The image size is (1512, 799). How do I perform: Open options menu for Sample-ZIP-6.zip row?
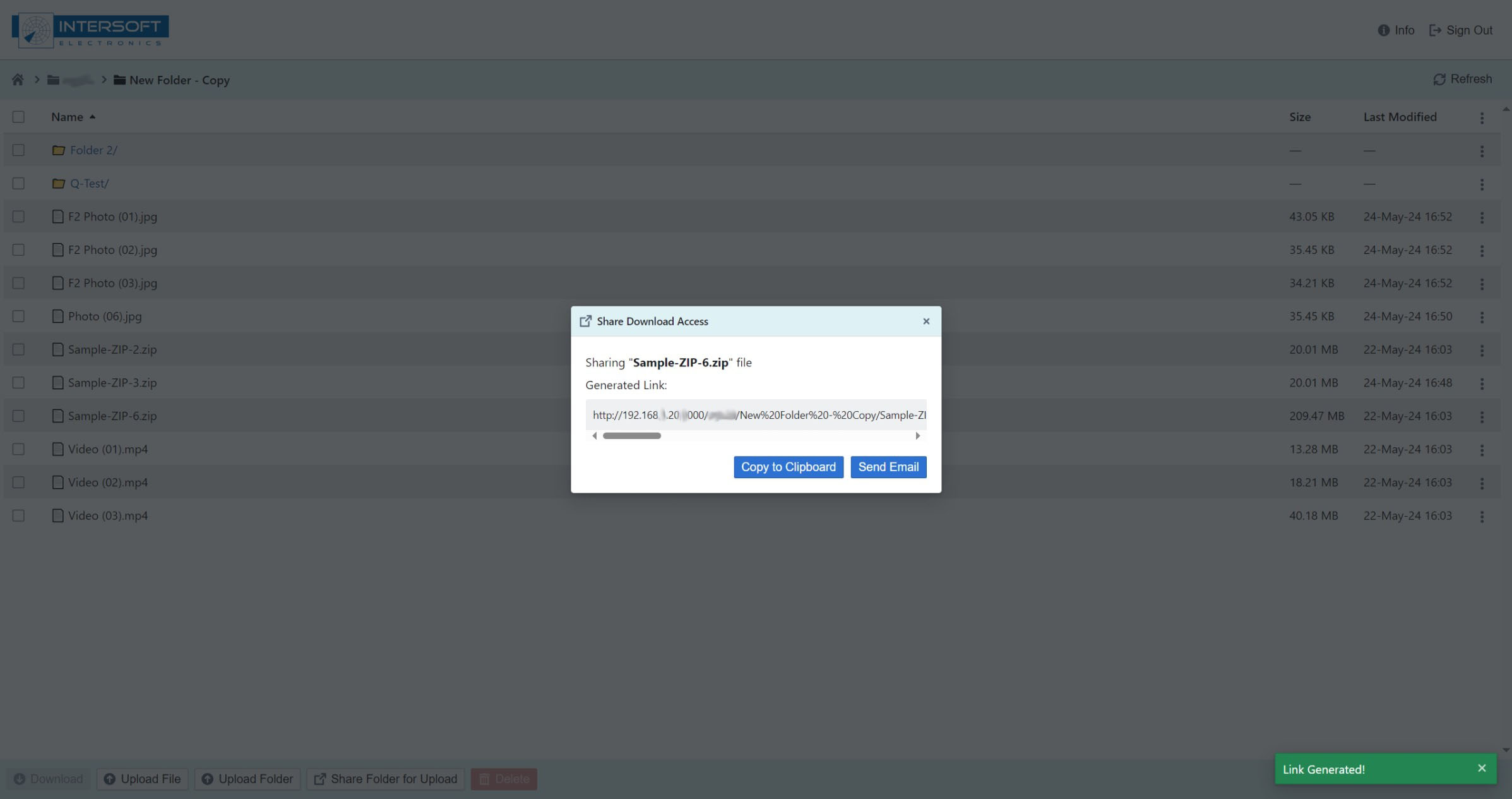pyautogui.click(x=1482, y=416)
